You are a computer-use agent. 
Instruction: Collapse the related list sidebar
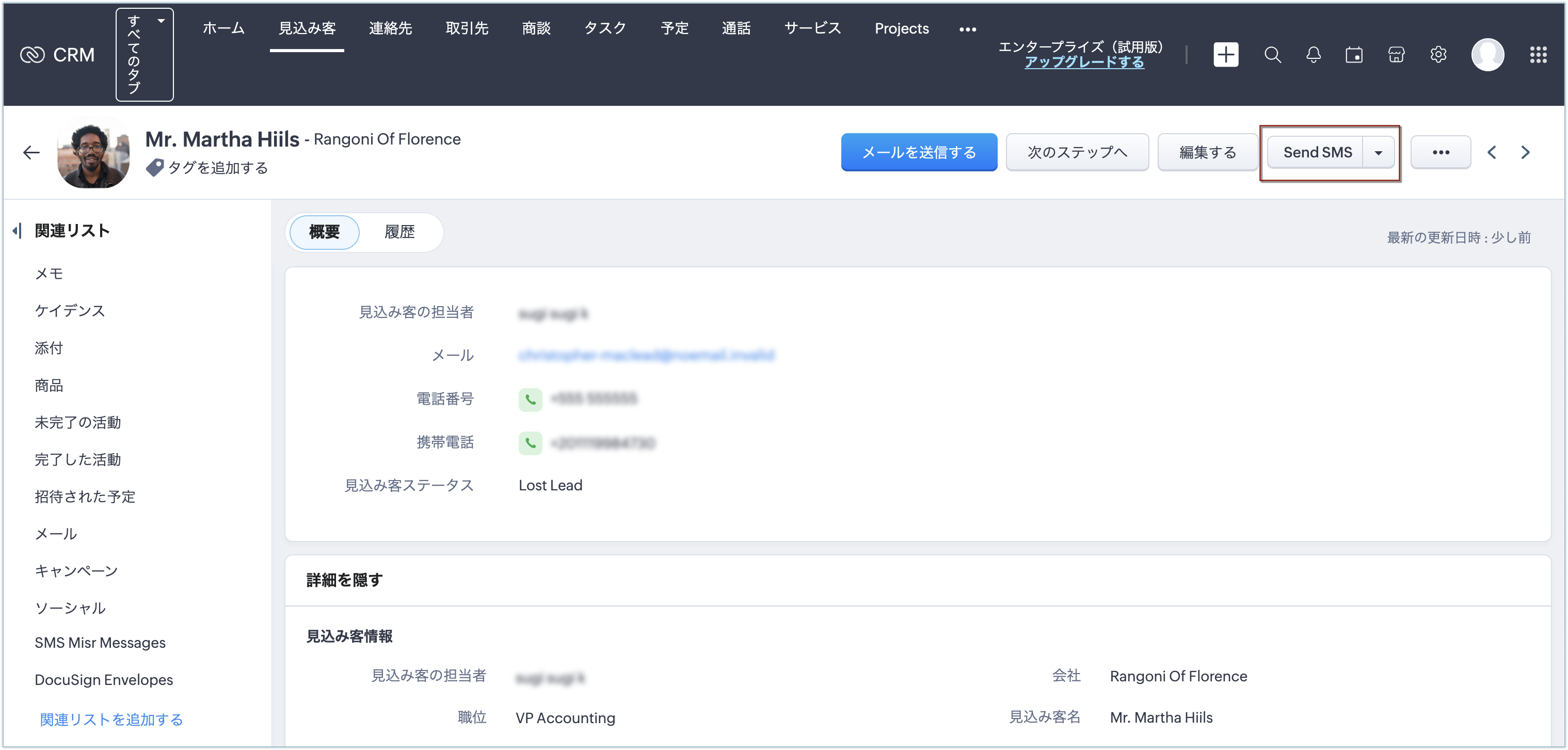click(18, 231)
